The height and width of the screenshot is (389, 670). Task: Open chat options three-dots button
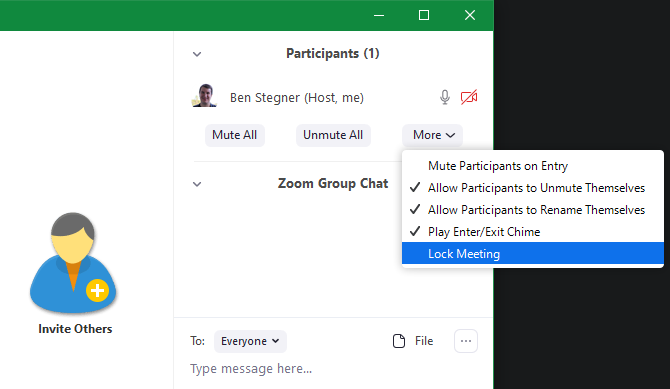click(x=466, y=341)
